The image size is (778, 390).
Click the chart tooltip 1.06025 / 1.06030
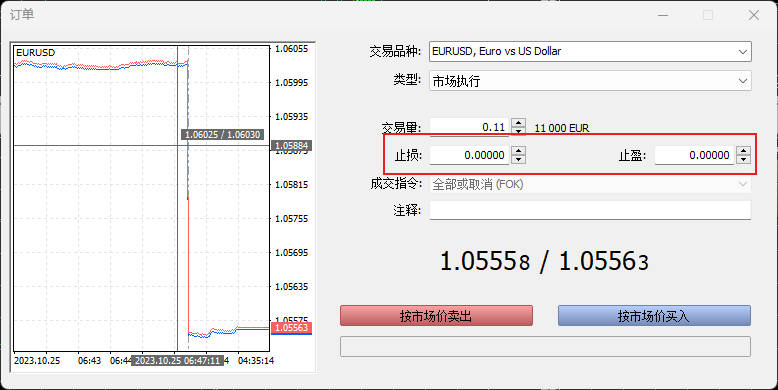(222, 134)
